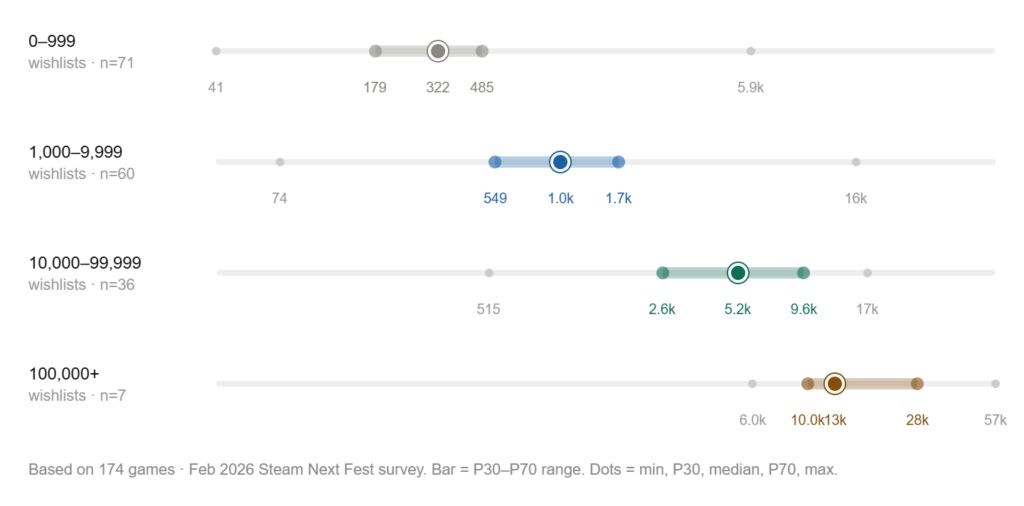Click the blue P30 dot above 549

[x=495, y=162]
